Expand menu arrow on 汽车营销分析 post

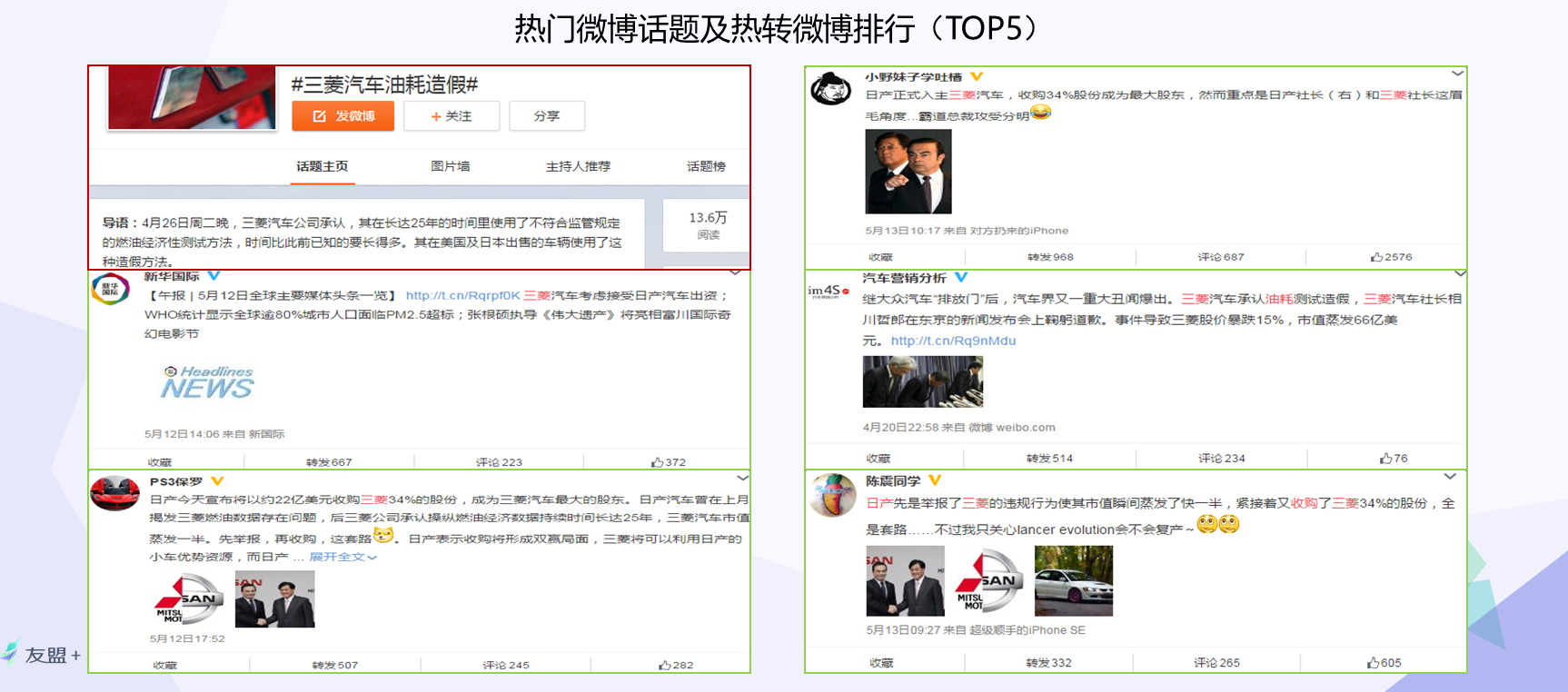click(1460, 273)
